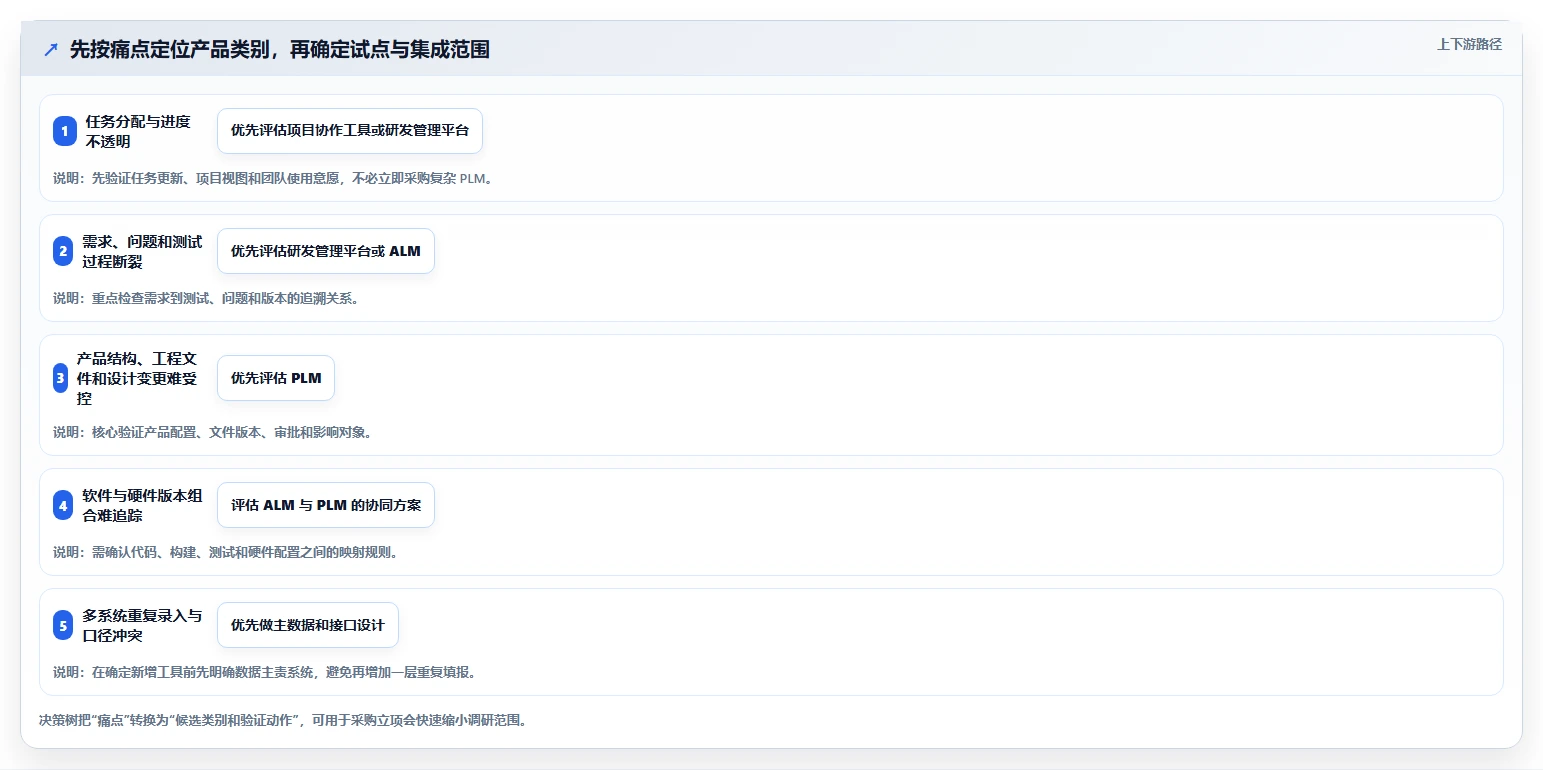1543x770 pixels.
Task: Click the footer text starting 决策树把“痛点”转换为
Action: click(283, 720)
